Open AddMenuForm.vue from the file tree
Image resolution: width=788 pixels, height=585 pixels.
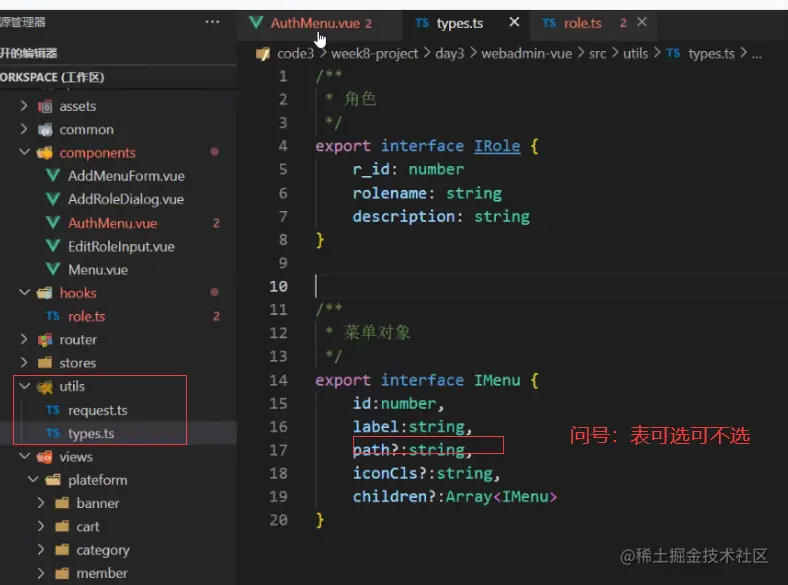pyautogui.click(x=126, y=176)
